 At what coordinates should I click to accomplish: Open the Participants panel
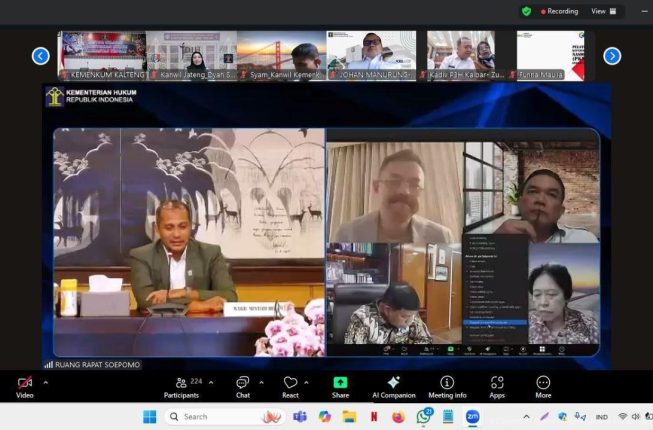tap(182, 387)
